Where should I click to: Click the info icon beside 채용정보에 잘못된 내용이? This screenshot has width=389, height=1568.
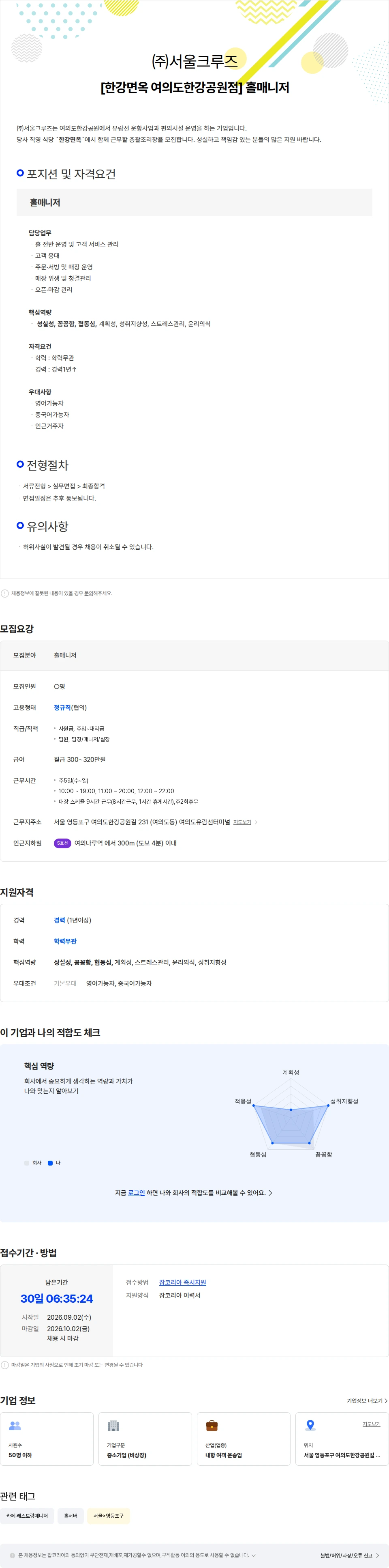click(5, 593)
